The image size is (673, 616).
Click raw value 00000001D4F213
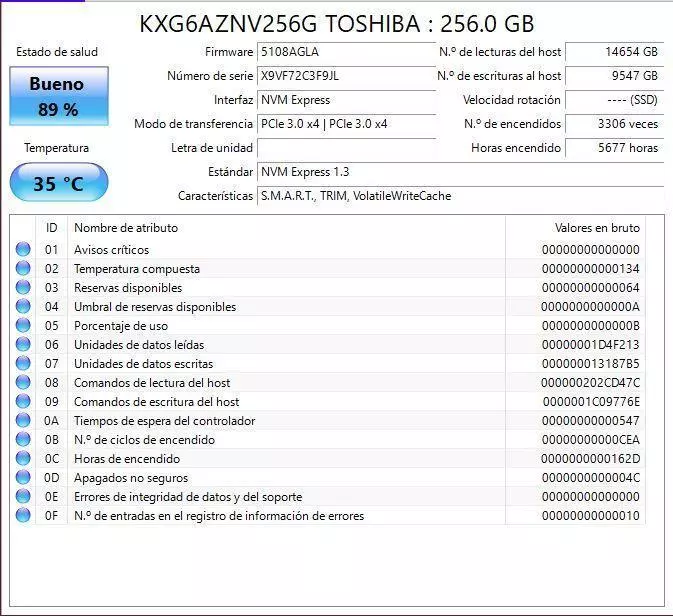pyautogui.click(x=591, y=345)
